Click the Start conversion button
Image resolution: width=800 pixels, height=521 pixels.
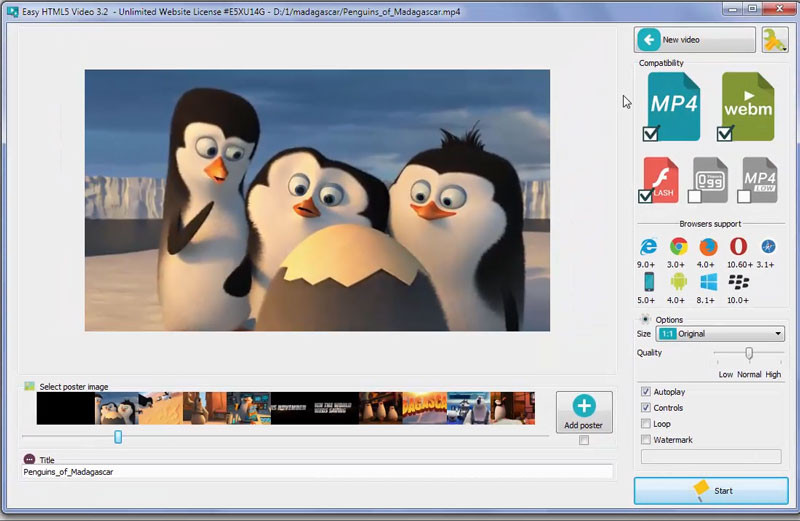pos(711,491)
